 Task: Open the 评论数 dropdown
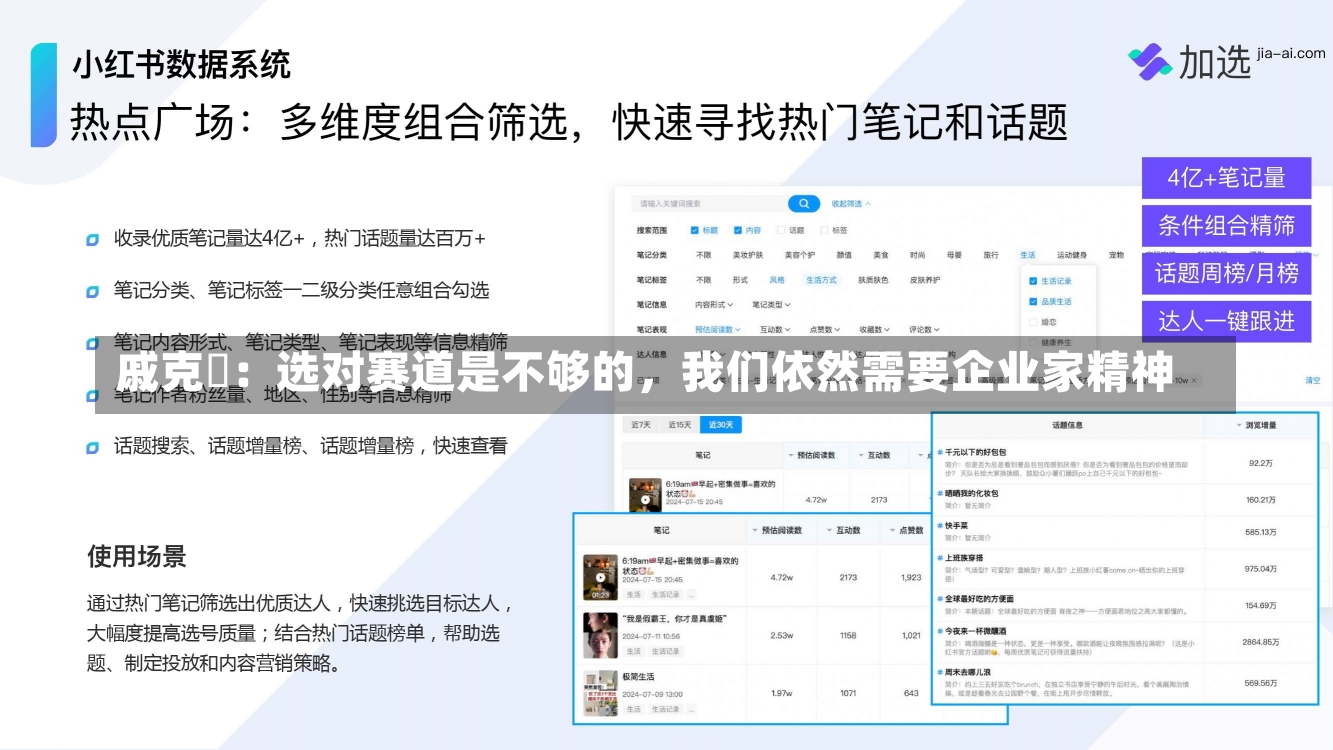[924, 329]
